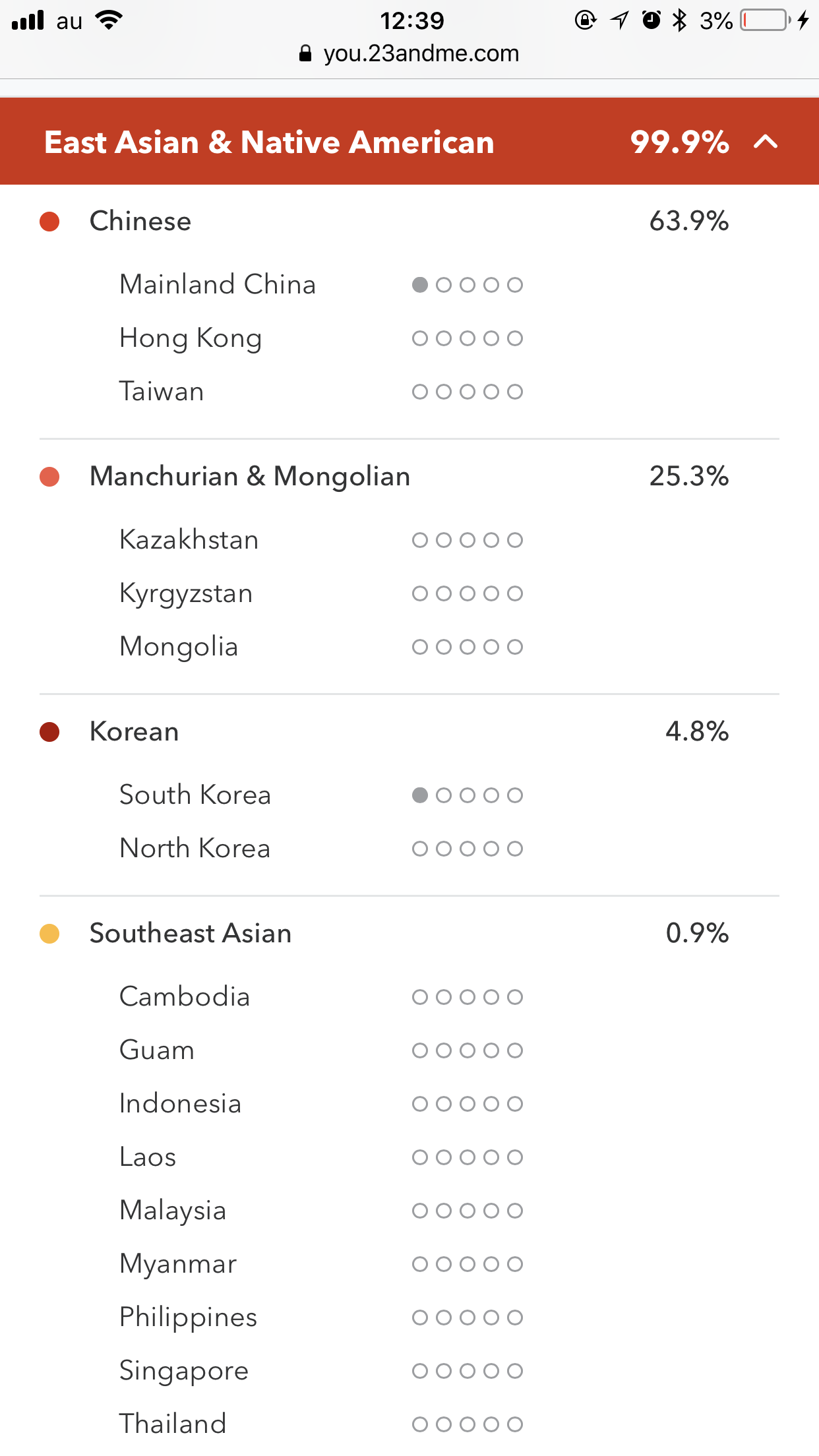Select the Chinese 63.9% ancestry row
The image size is (819, 1456).
[409, 221]
